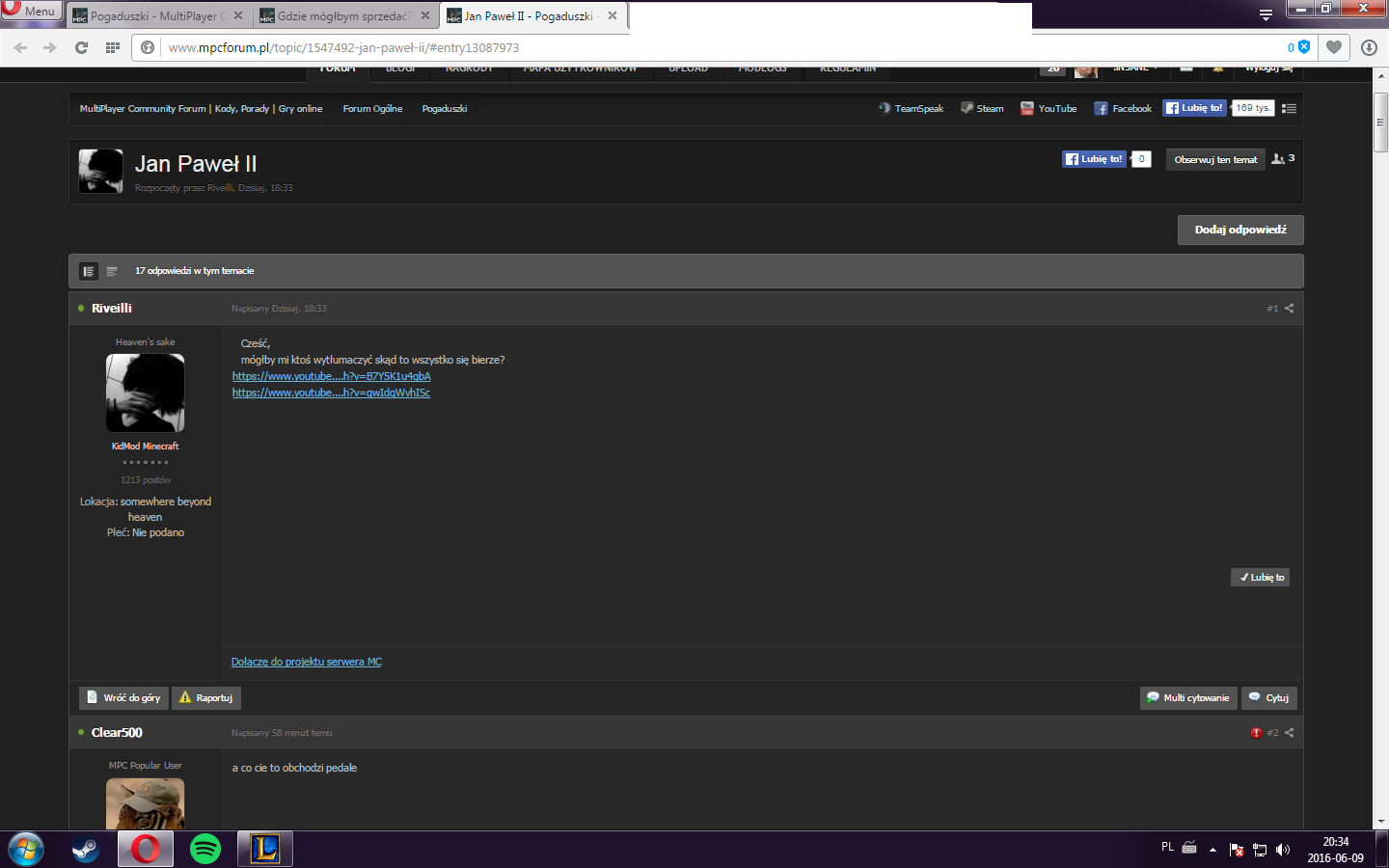1389x868 pixels.
Task: Like Riveilli's post with Lubię to
Action: pos(1261,578)
